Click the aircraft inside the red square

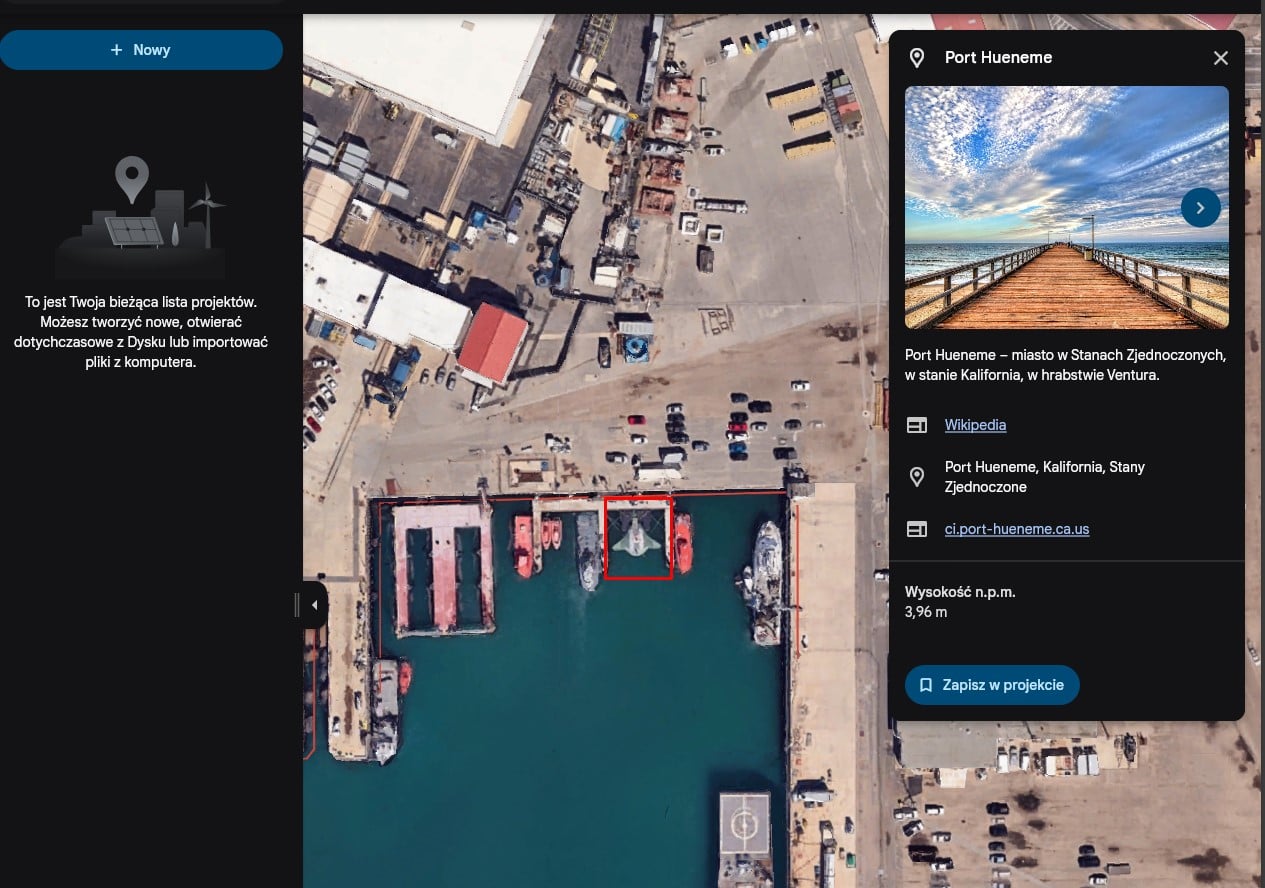(637, 538)
